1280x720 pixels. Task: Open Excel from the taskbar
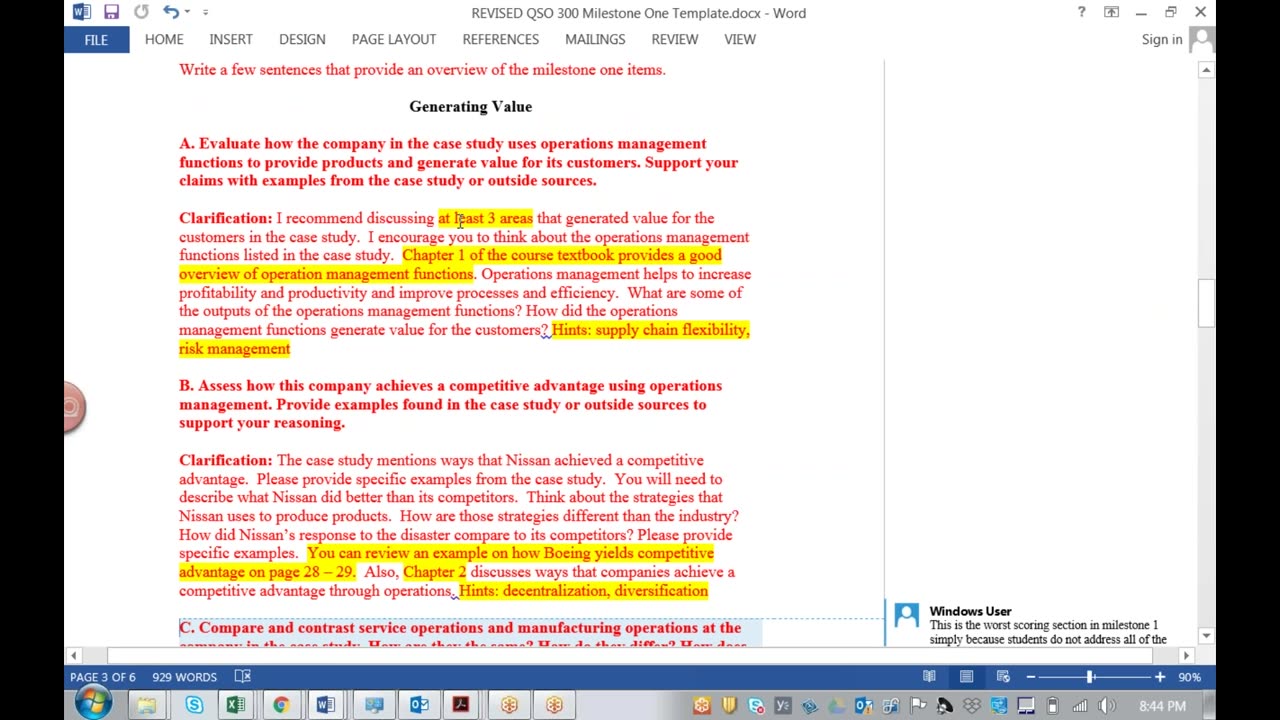236,706
